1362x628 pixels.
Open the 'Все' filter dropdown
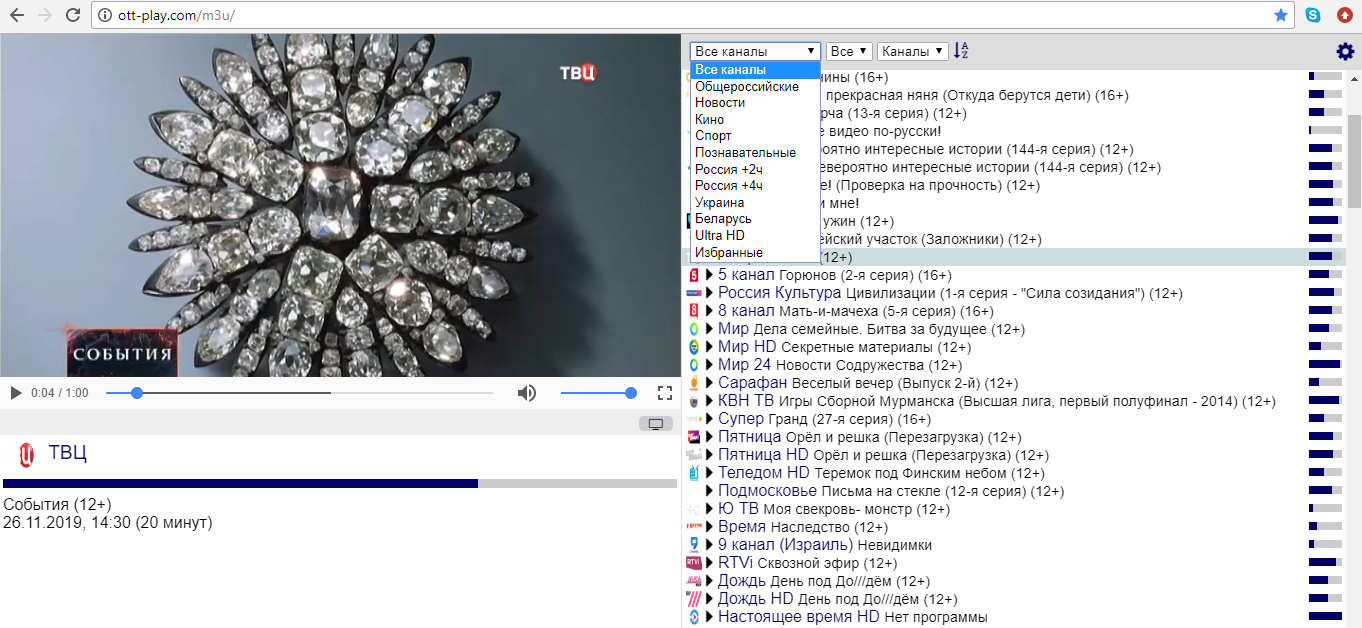coord(848,51)
